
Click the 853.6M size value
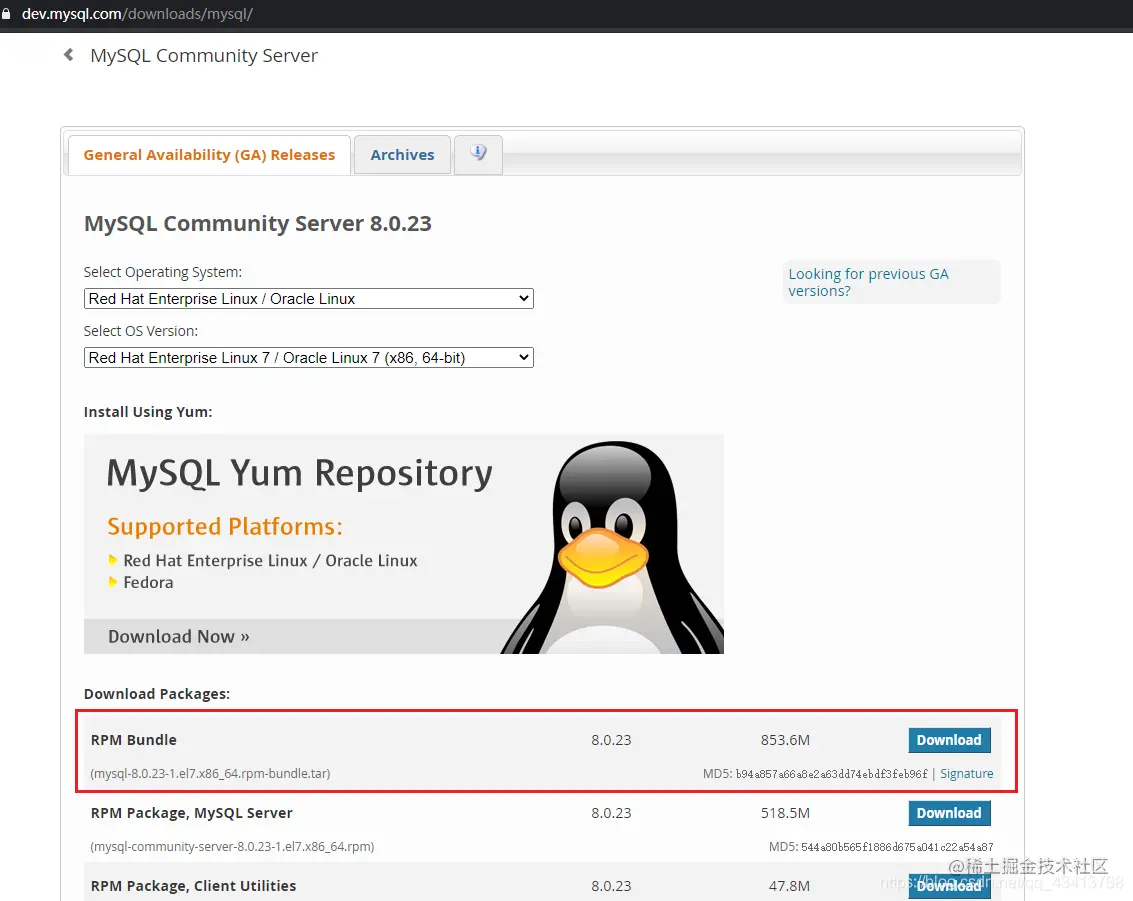click(785, 740)
